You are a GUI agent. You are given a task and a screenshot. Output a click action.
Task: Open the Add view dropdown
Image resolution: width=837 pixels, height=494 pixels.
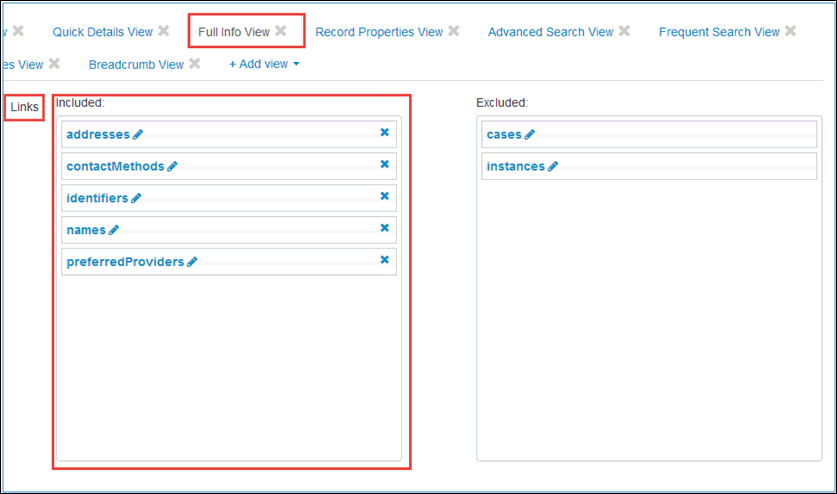click(x=264, y=64)
